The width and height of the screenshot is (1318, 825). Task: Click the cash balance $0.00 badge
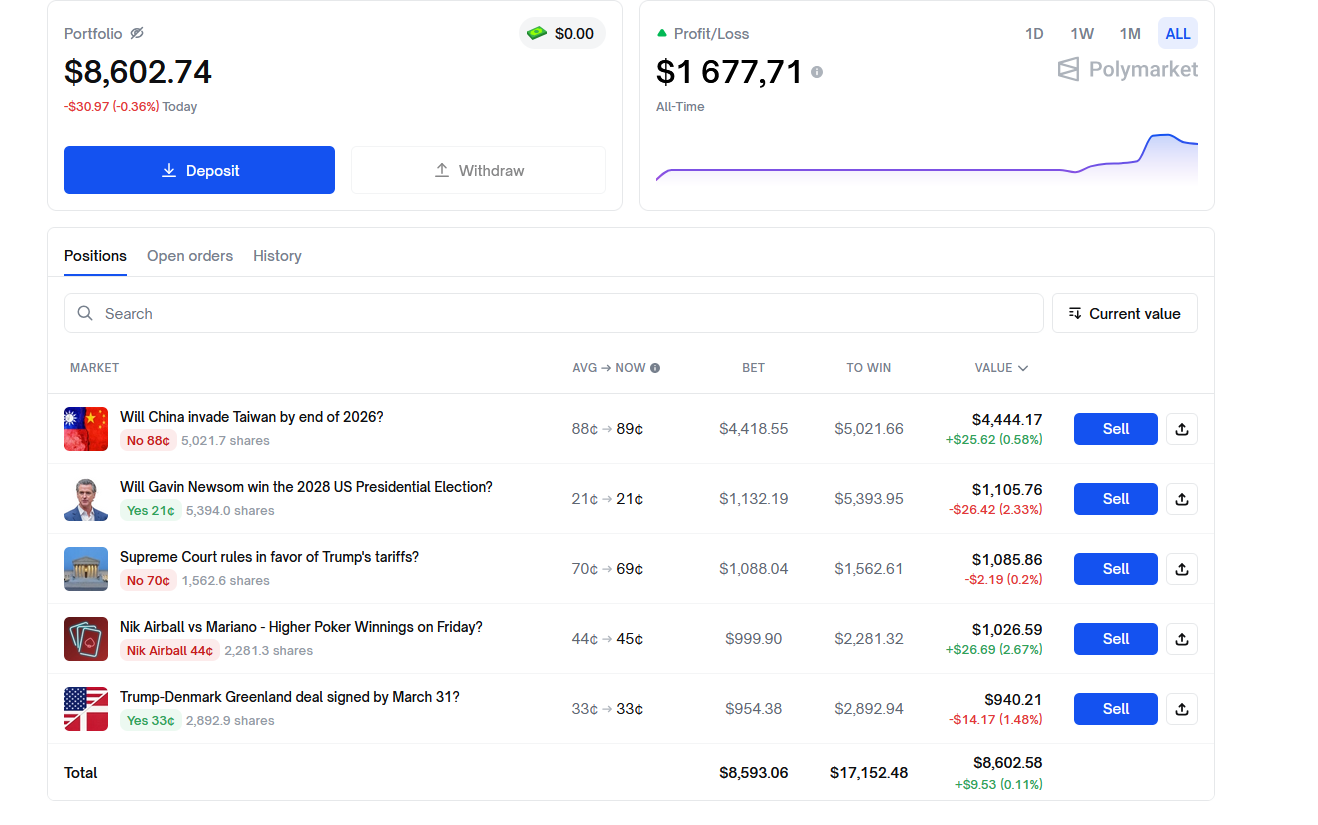pos(562,33)
